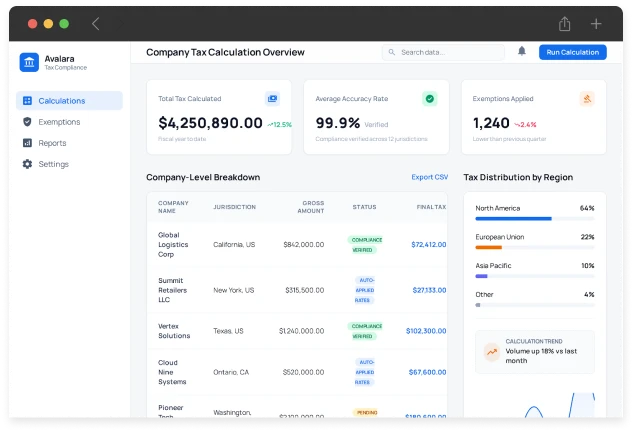Click the yellow macOS minimize button
This screenshot has width=634, height=432.
tap(48, 24)
